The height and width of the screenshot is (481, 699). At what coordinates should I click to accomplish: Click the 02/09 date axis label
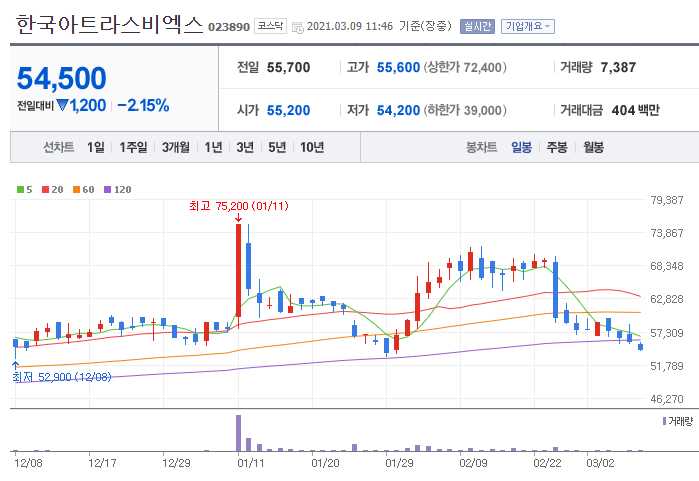473,463
